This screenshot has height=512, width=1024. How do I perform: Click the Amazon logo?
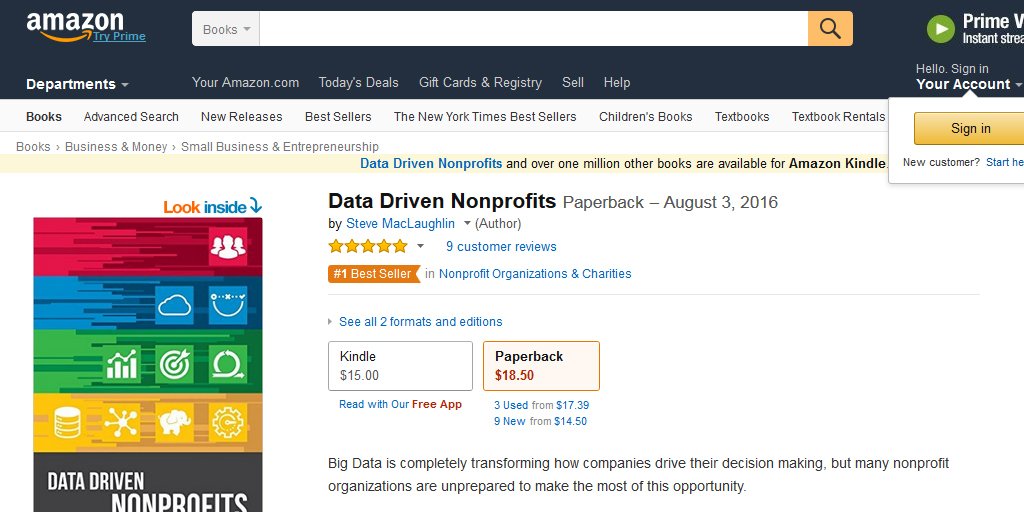[x=74, y=27]
